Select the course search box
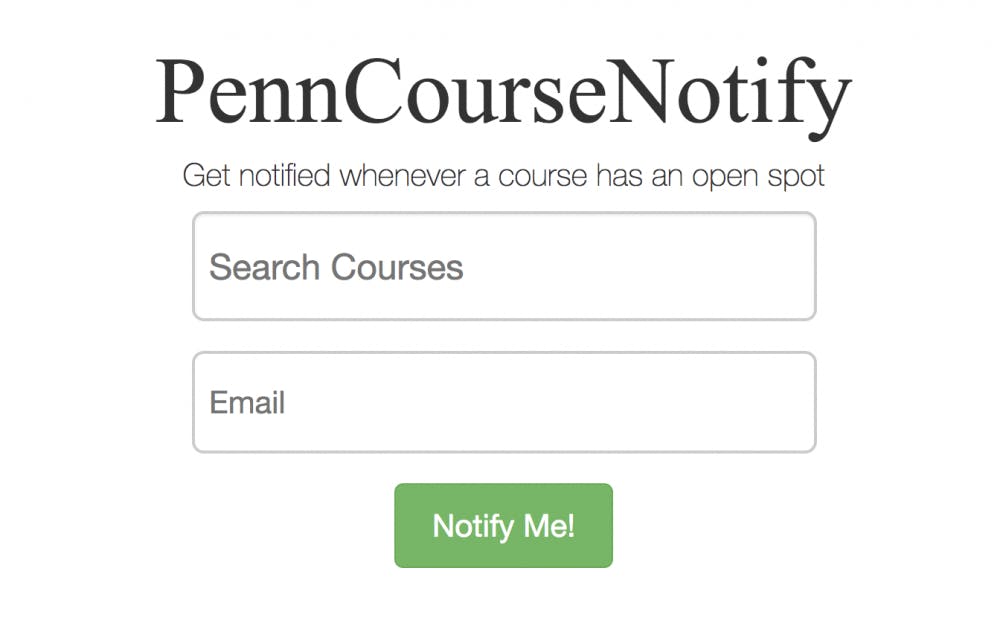The height and width of the screenshot is (626, 1000). pos(503,267)
